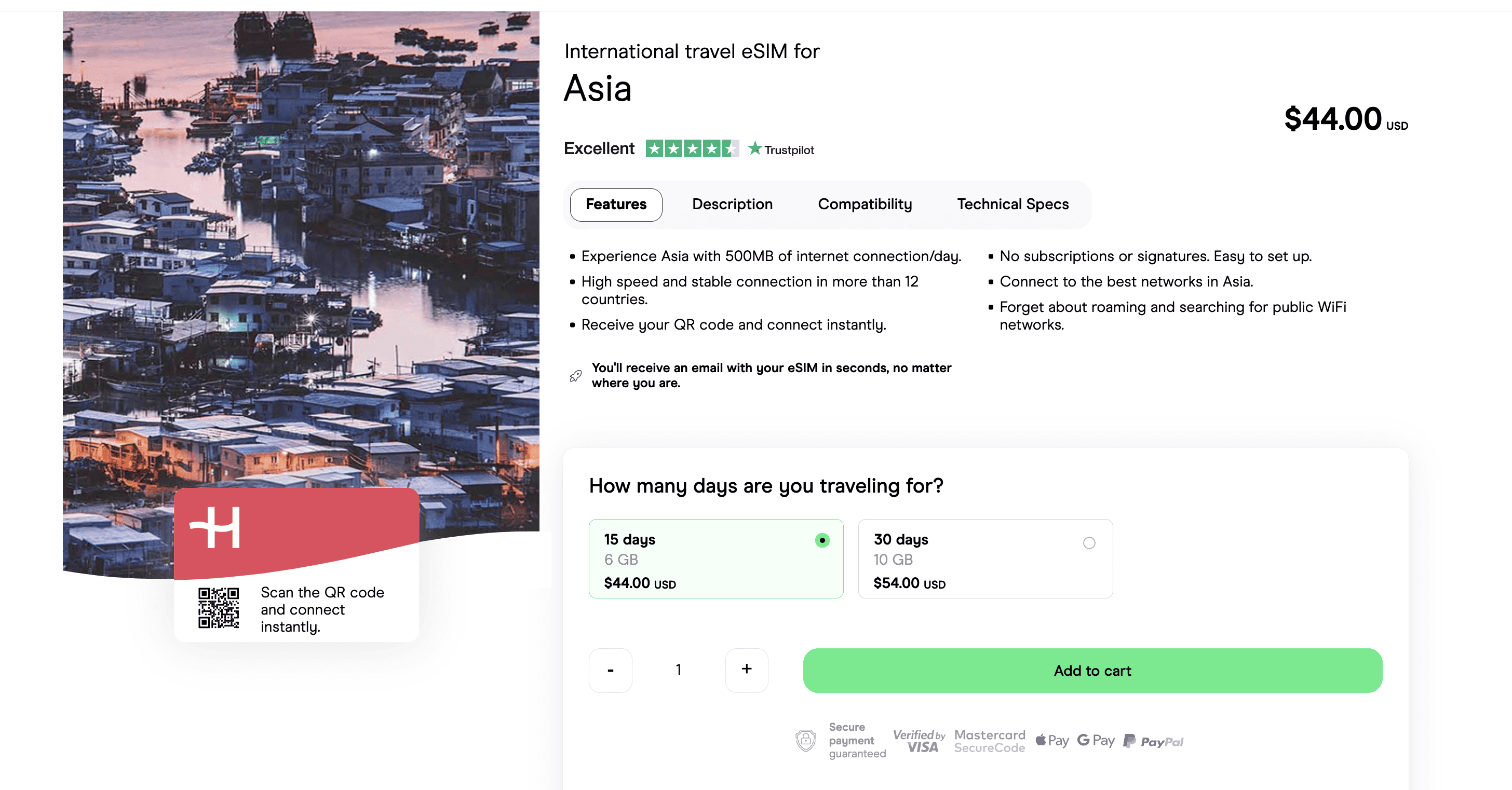
Task: Open the Compatibility tab
Action: [x=865, y=205]
